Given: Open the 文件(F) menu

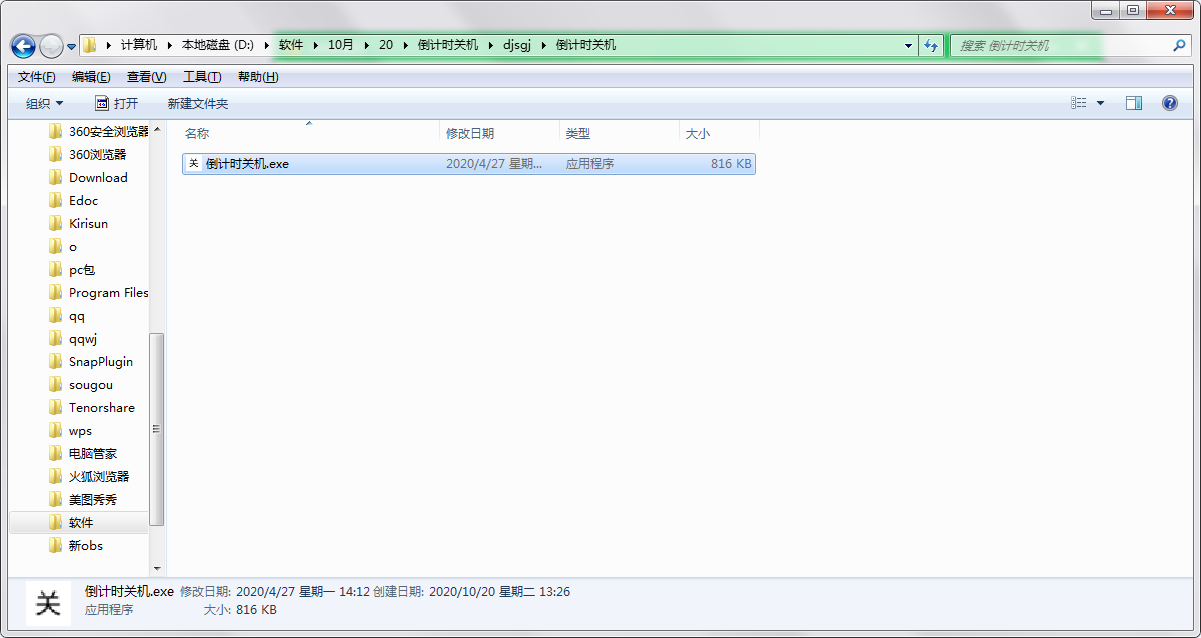Looking at the screenshot, I should (x=37, y=77).
